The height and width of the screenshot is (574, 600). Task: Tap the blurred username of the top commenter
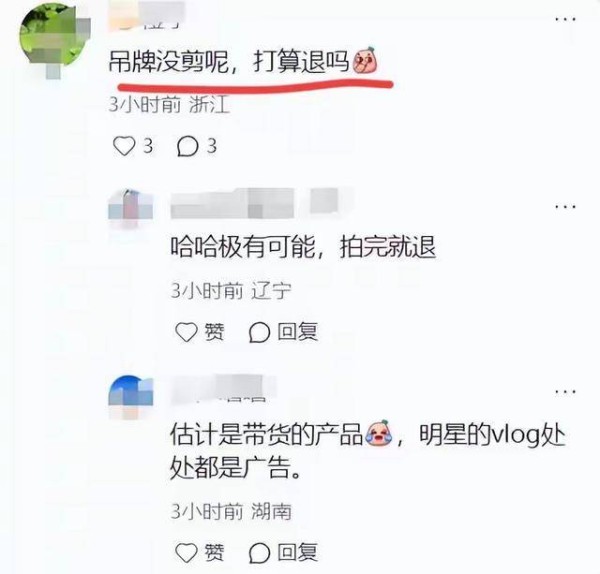coord(147,15)
